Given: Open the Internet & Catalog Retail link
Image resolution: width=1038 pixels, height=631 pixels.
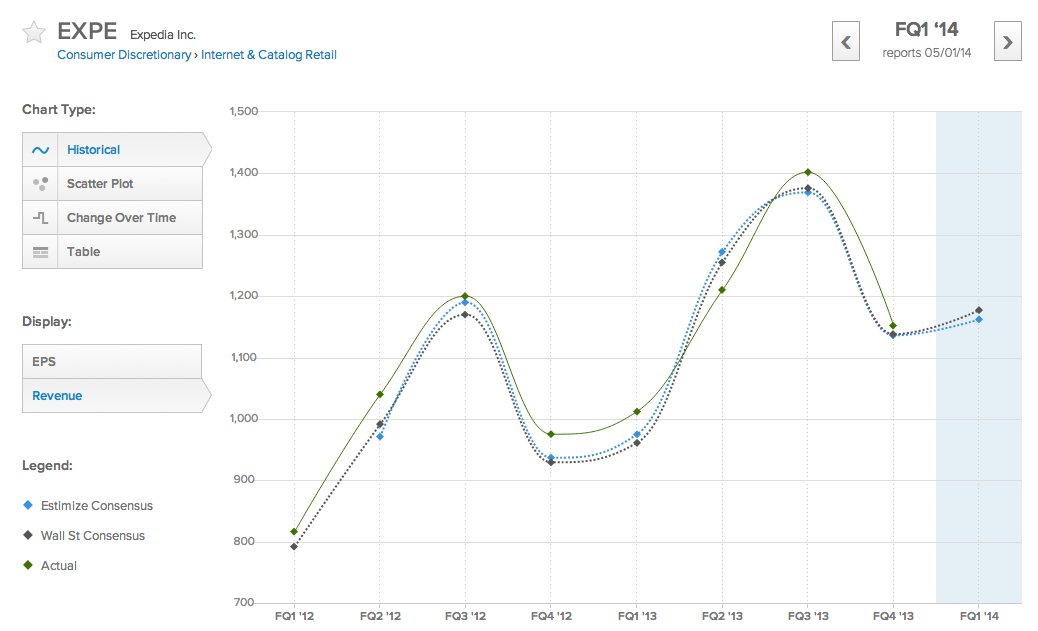Looking at the screenshot, I should coord(269,55).
